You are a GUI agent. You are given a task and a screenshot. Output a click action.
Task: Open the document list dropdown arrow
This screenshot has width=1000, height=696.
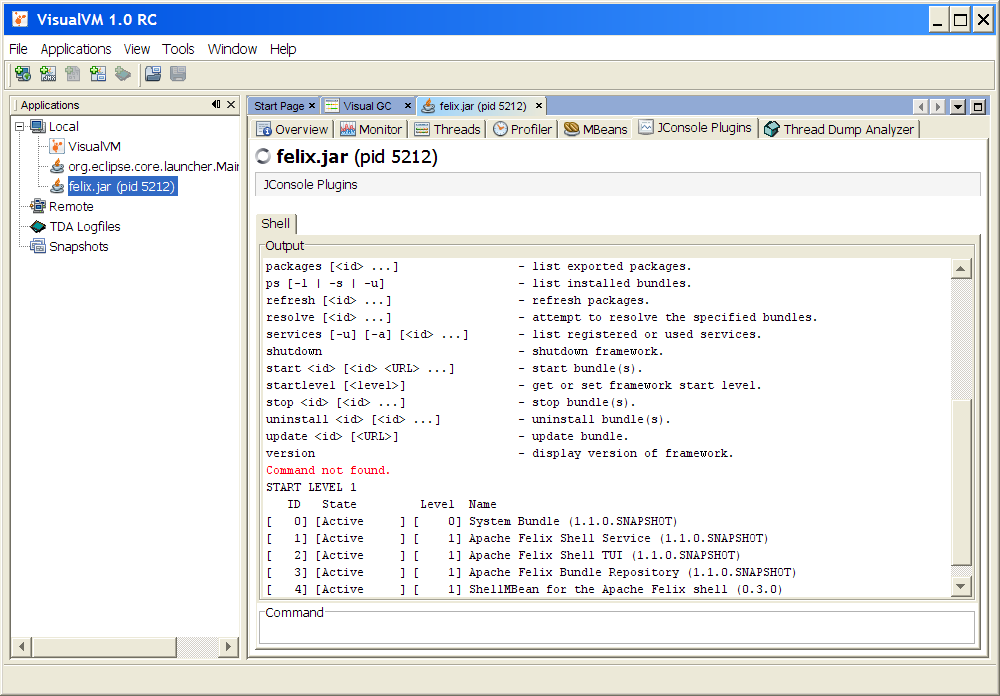pyautogui.click(x=957, y=107)
